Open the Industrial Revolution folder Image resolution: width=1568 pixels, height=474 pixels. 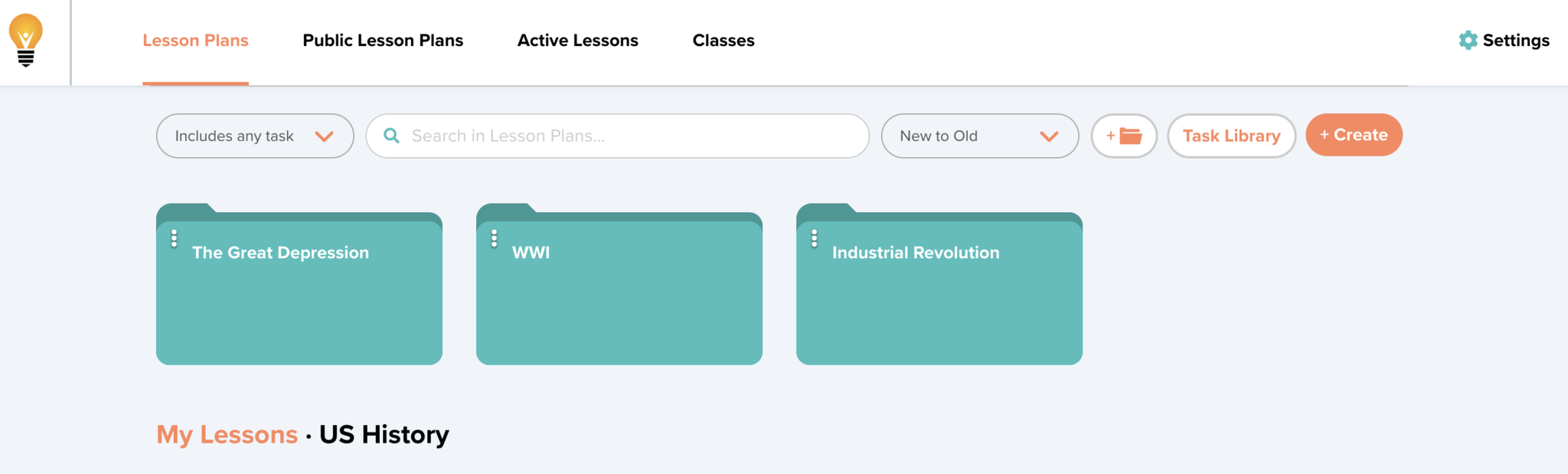coord(939,299)
